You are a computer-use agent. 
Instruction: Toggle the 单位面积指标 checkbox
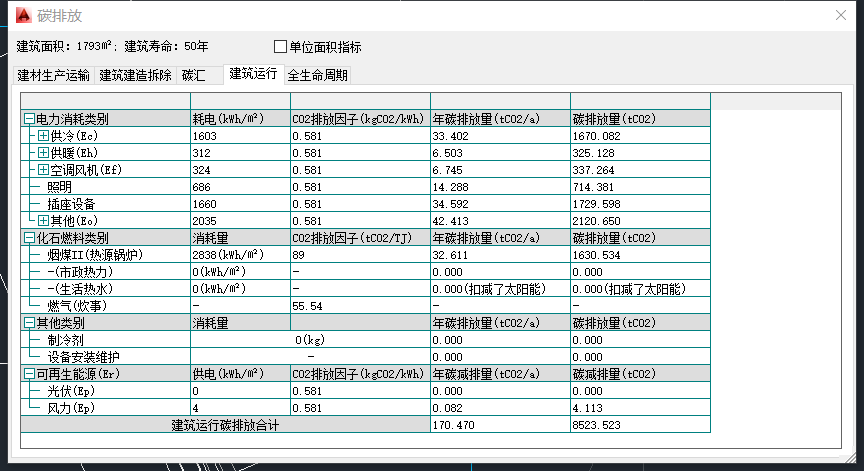click(x=281, y=47)
